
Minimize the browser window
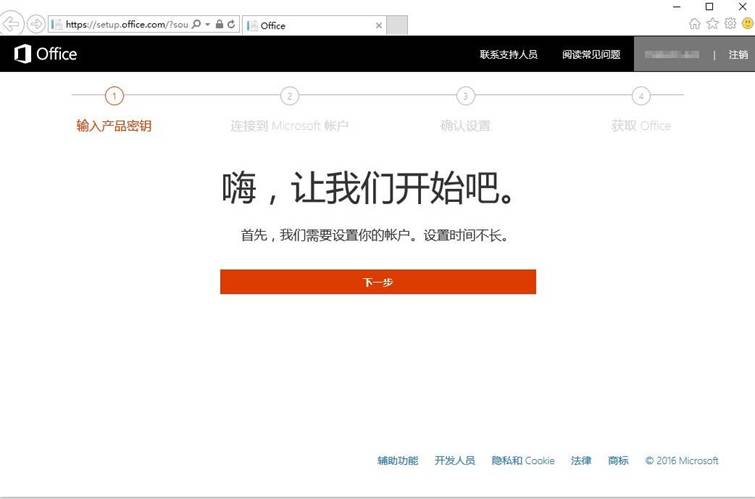click(677, 7)
